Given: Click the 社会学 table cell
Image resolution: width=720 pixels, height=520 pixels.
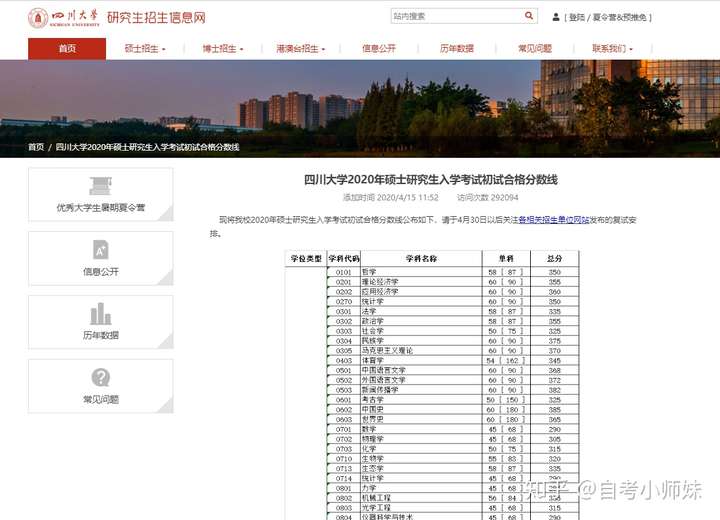Looking at the screenshot, I should 421,331.
